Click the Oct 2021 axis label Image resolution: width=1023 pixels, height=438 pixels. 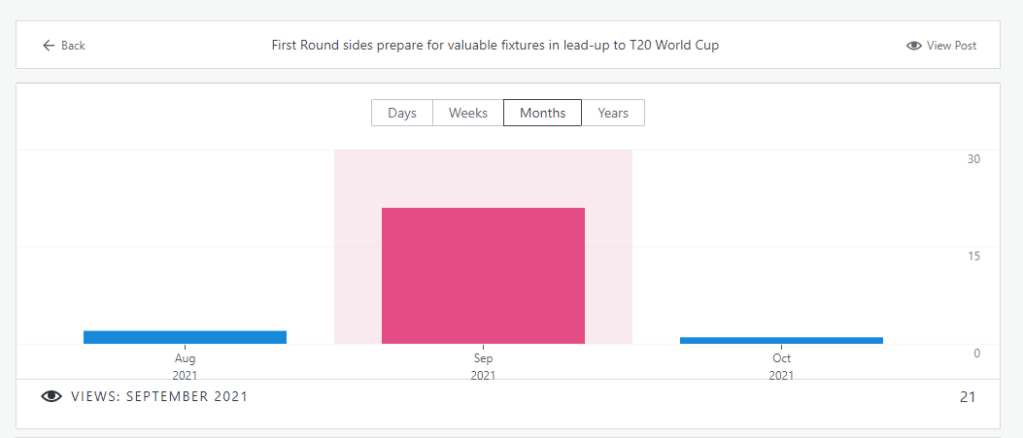tap(781, 366)
